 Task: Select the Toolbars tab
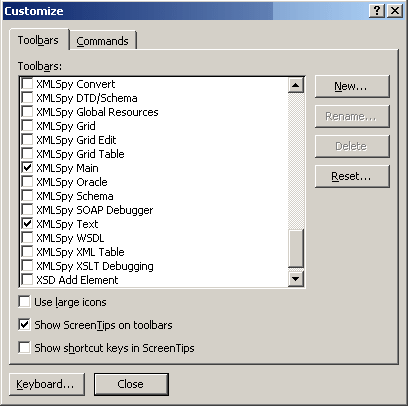[x=38, y=40]
